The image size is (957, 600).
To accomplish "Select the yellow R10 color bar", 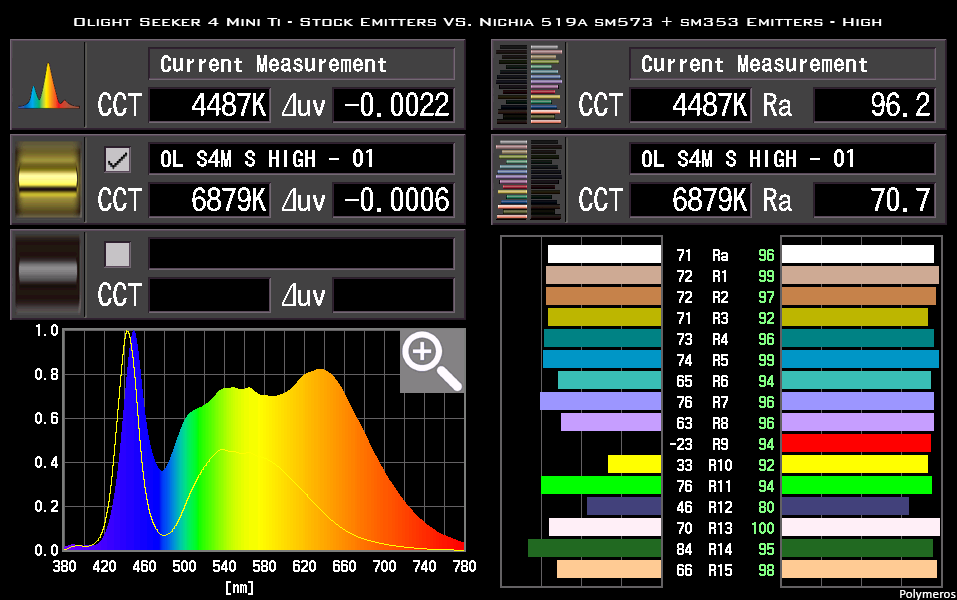I will (x=858, y=465).
